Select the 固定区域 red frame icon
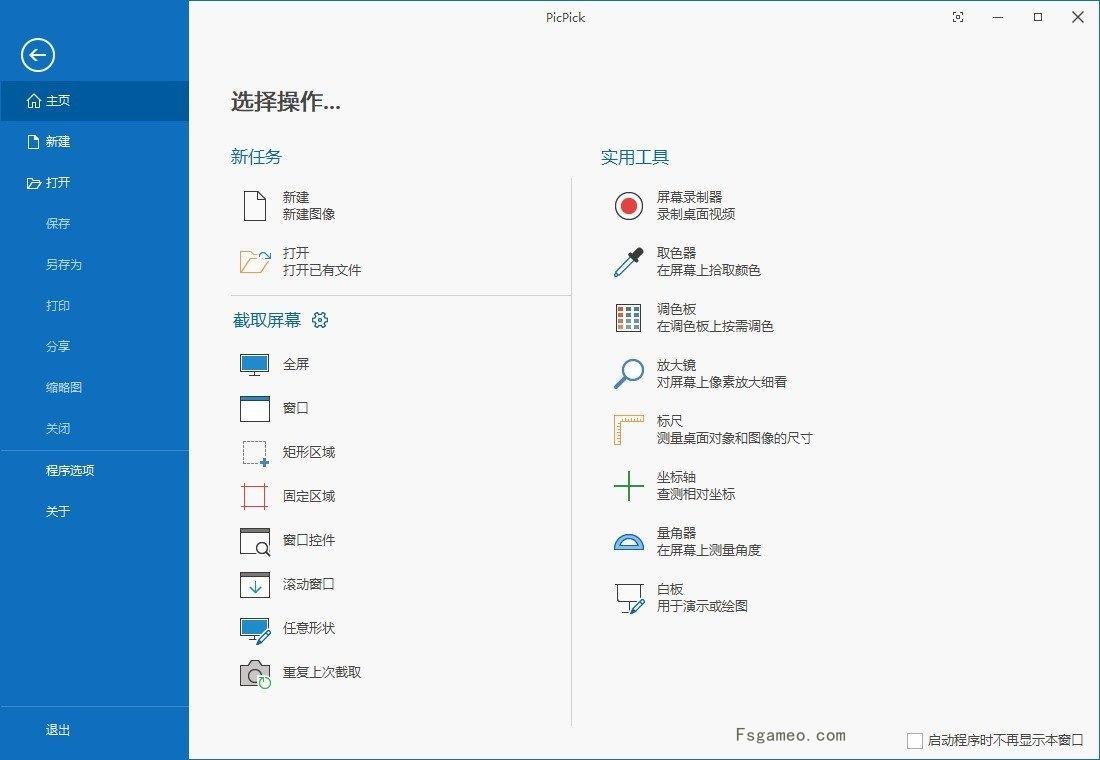Viewport: 1100px width, 760px height. point(255,496)
